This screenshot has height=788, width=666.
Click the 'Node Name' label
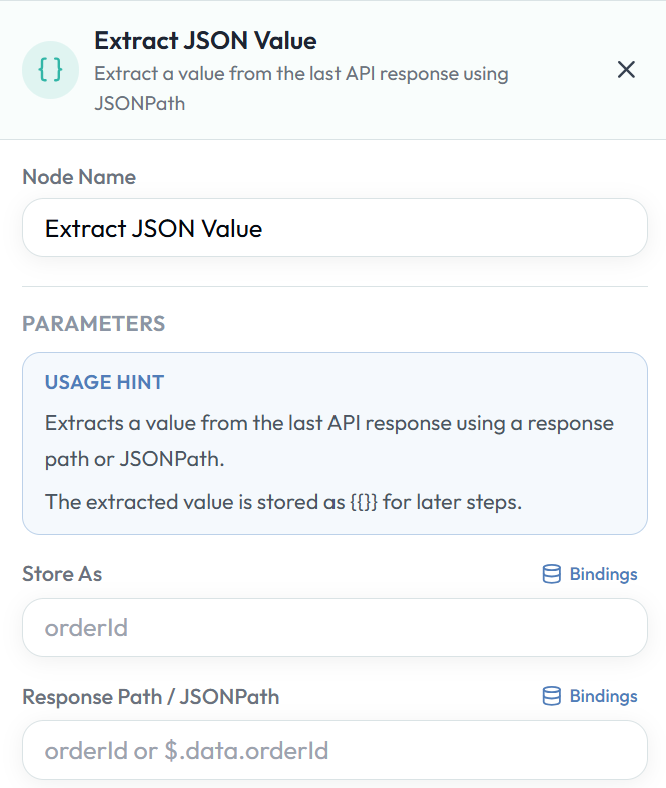[x=79, y=177]
